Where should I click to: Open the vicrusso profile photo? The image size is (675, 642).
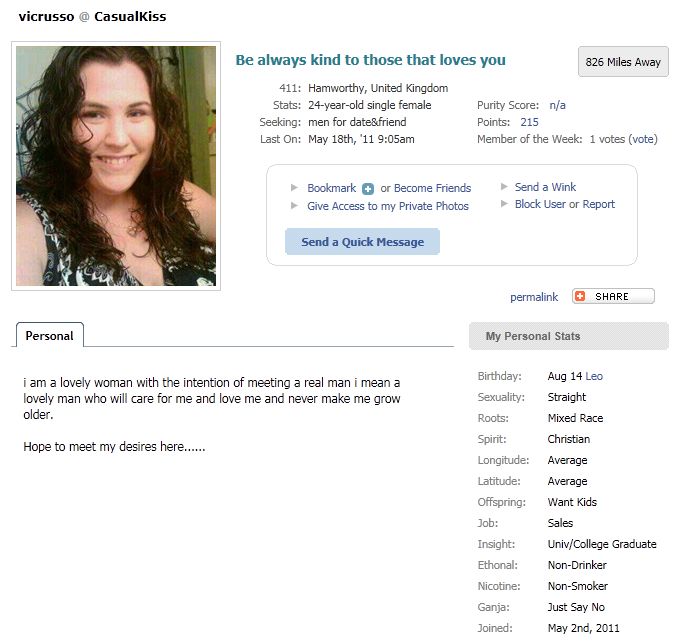pyautogui.click(x=116, y=166)
